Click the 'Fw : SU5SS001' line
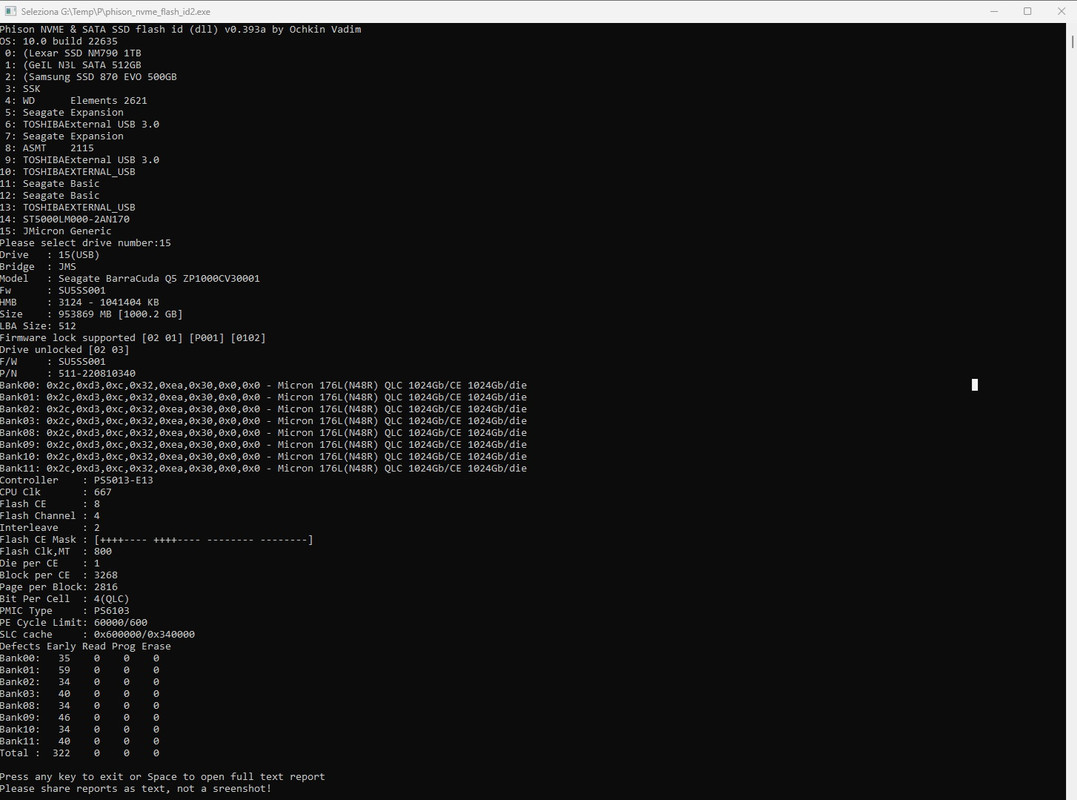 [53, 290]
